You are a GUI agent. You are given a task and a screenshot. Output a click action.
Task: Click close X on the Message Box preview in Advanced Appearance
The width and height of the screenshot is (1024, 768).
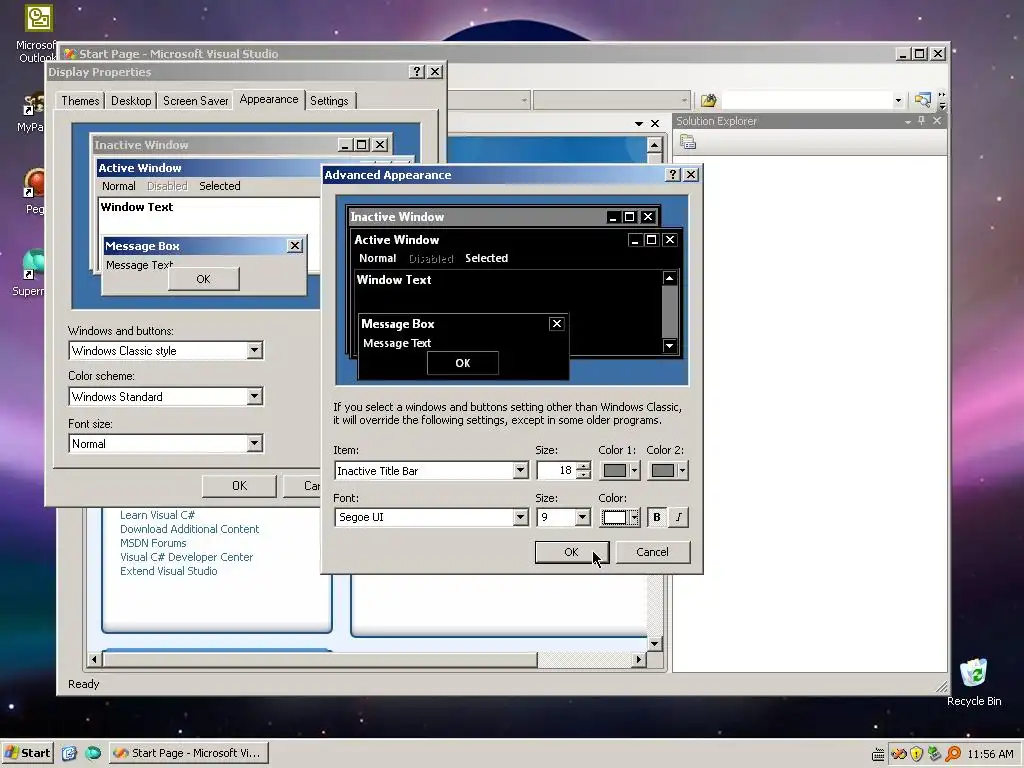tap(556, 323)
